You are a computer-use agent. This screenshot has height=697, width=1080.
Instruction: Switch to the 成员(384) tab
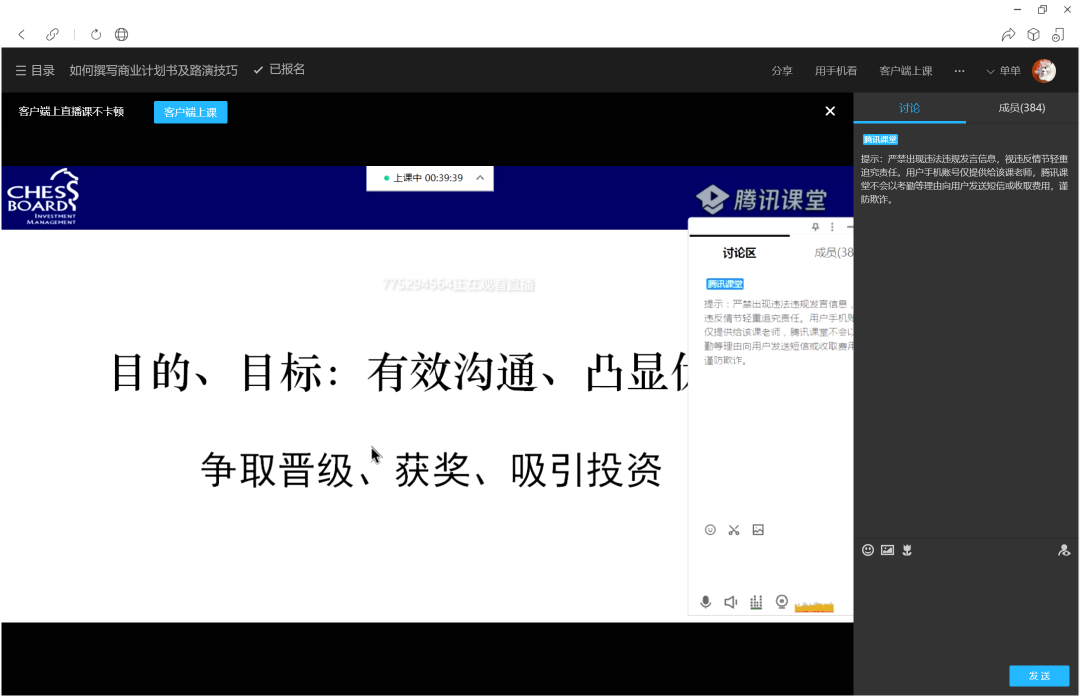tap(1021, 108)
